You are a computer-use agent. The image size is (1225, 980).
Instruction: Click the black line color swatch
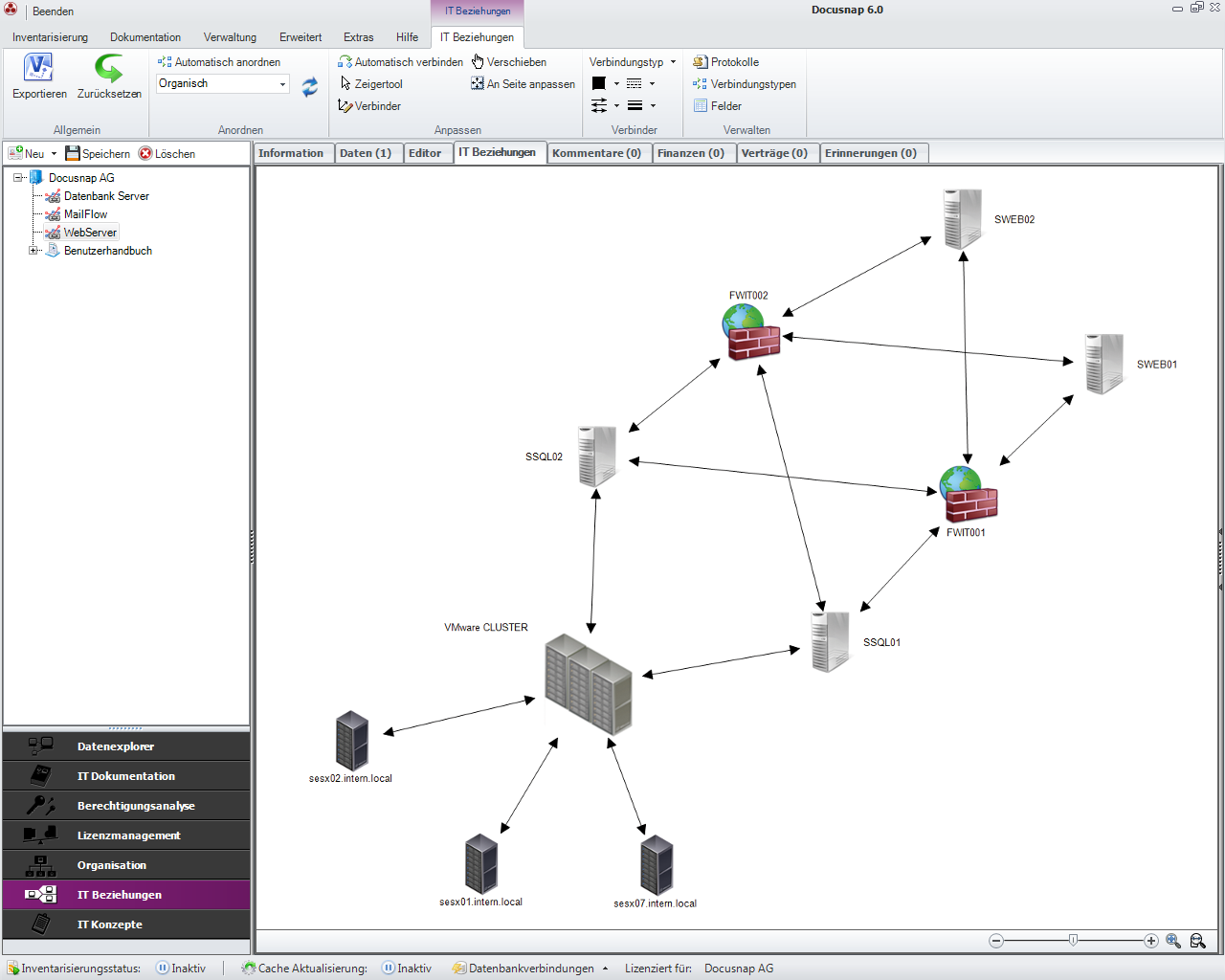tap(598, 84)
